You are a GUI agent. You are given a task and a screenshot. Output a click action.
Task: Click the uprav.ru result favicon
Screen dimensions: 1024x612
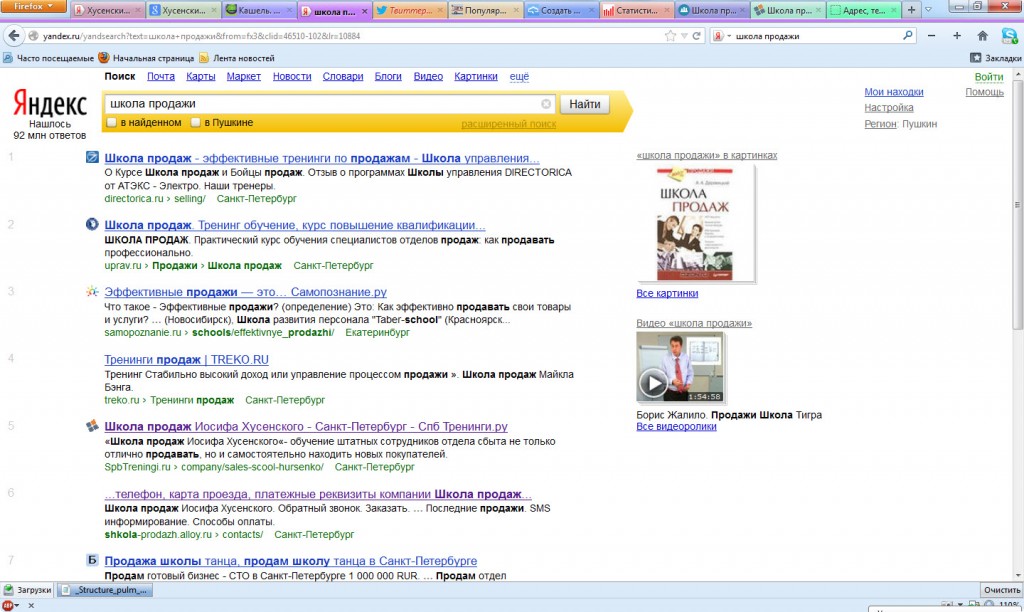click(x=92, y=224)
